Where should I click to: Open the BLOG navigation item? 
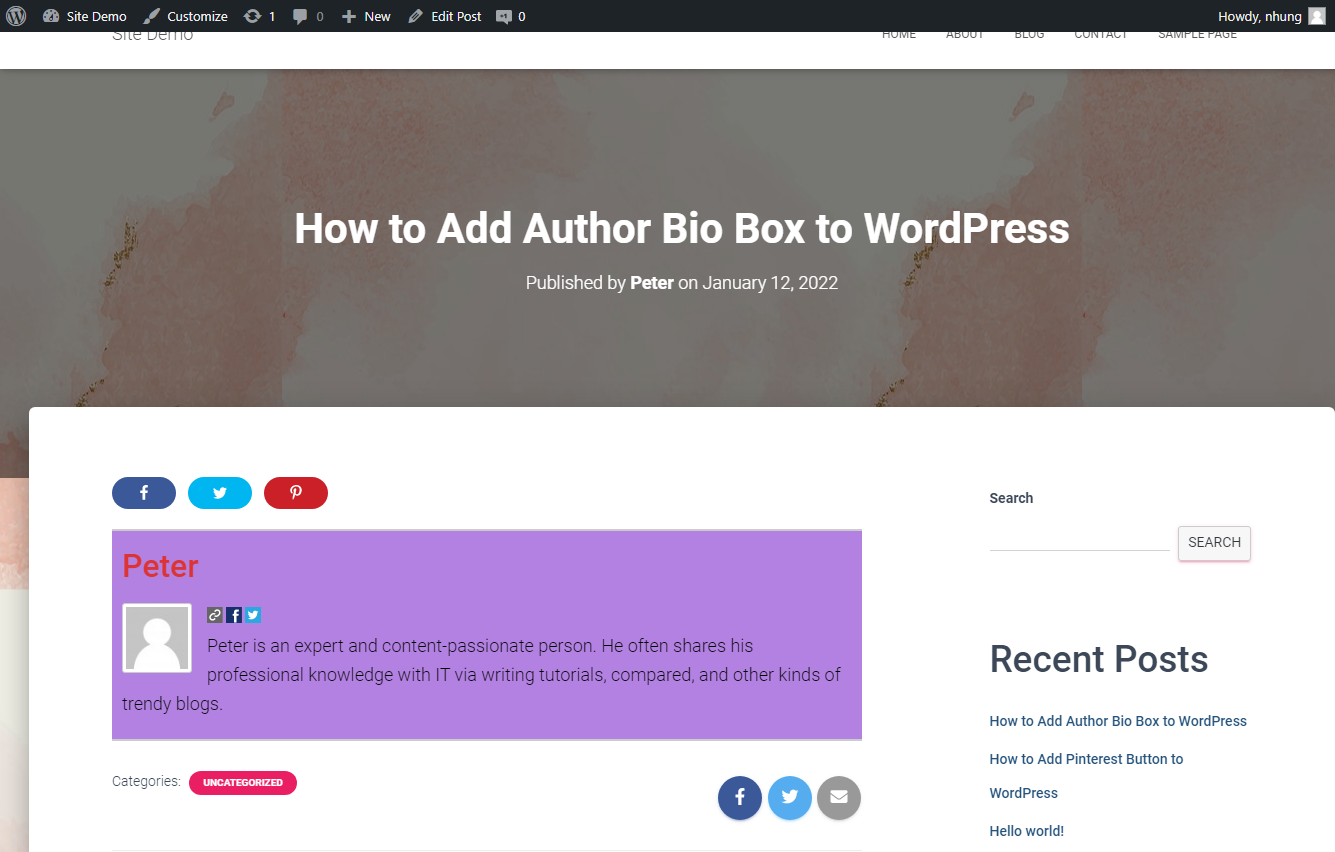(1029, 35)
